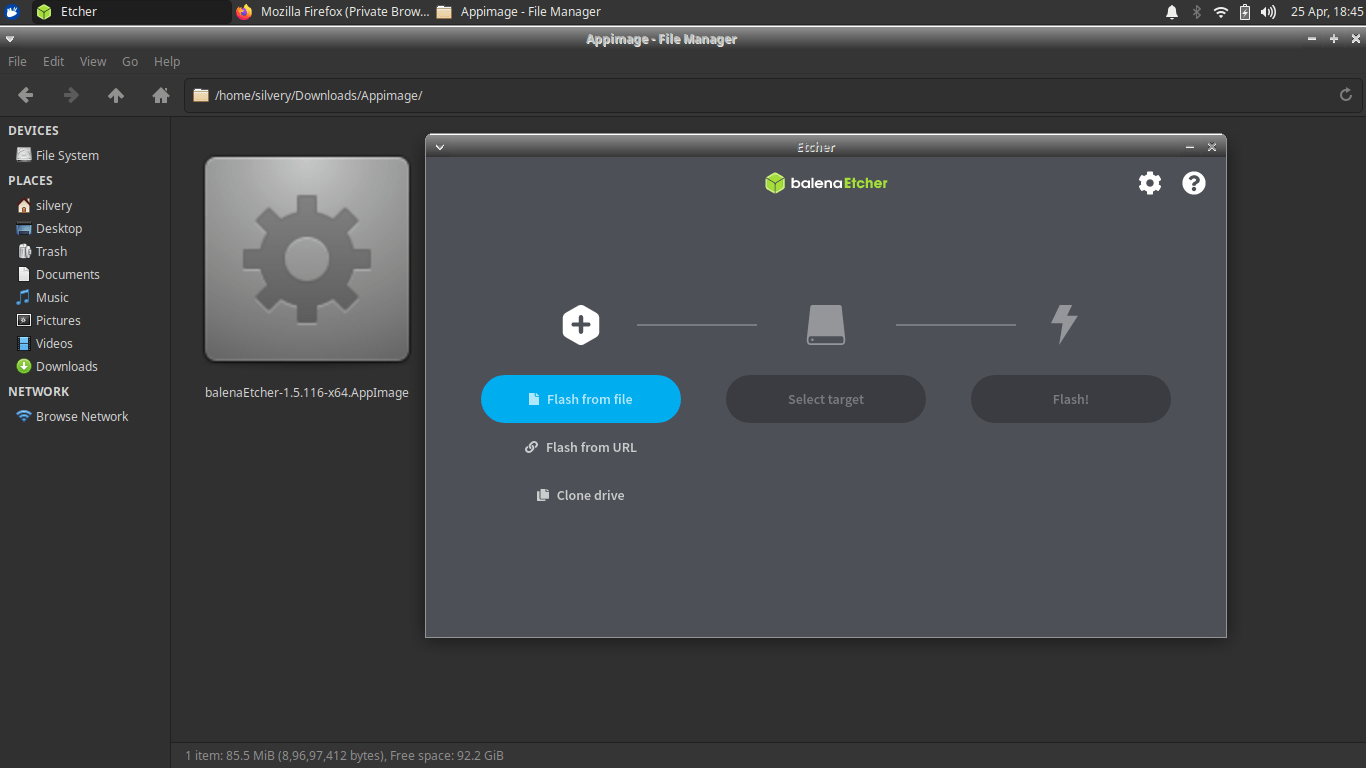Screen dimensions: 1366x768
Task: Select the balenaEtcher AppImage gear thumbnail
Action: click(307, 259)
